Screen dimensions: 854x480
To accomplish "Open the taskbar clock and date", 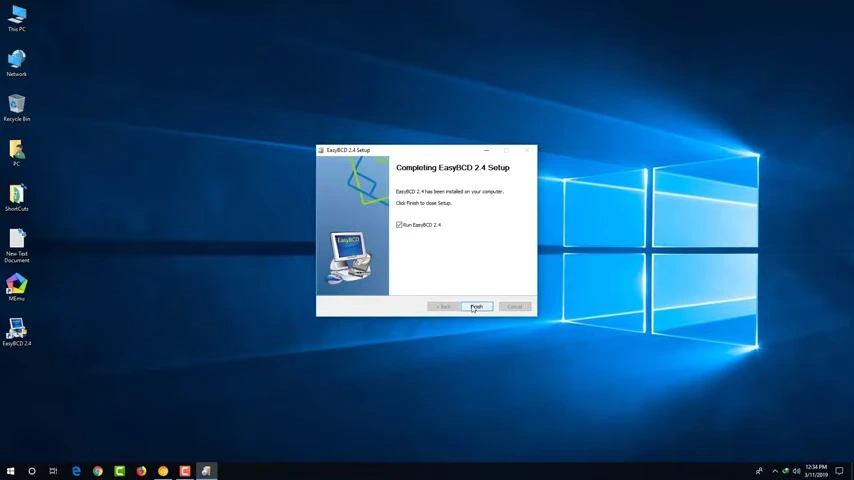I will 816,471.
